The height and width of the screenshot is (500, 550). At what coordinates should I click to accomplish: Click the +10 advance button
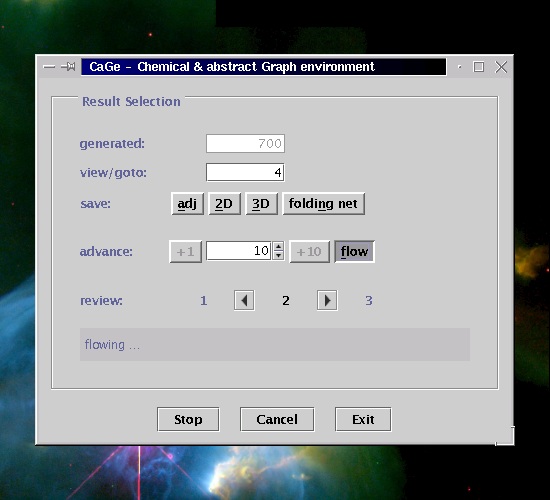pyautogui.click(x=309, y=251)
